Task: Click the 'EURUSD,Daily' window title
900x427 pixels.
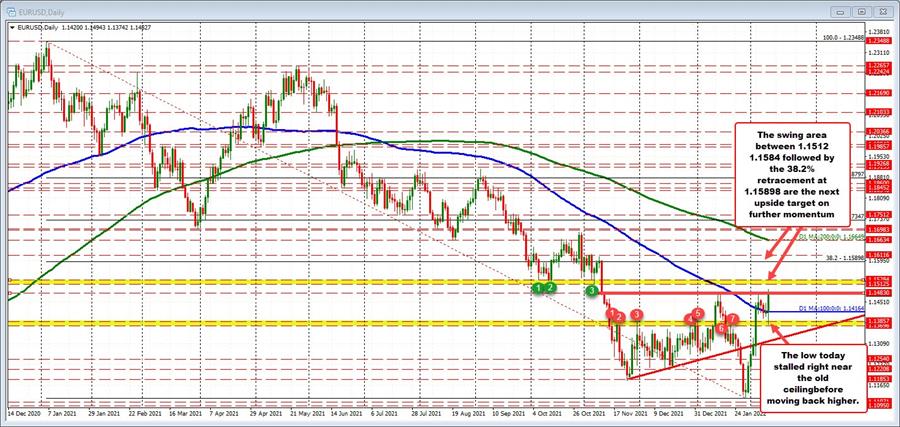Action: coord(39,12)
